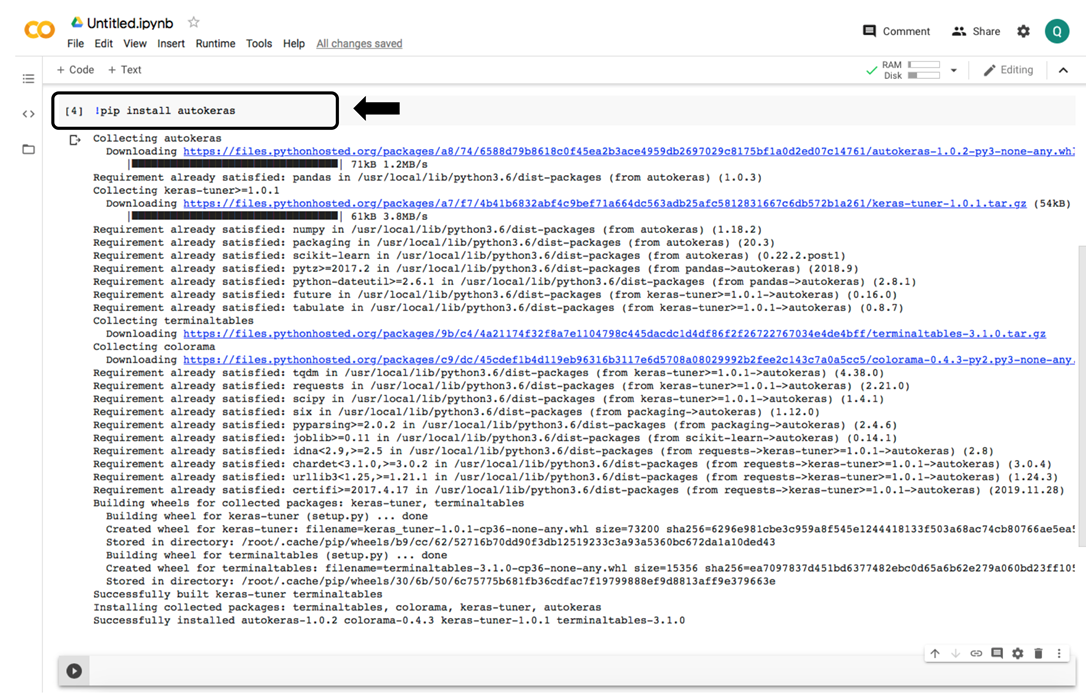Collapse the section with the chevron arrow
Viewport: 1086px width, 696px height.
click(x=1063, y=70)
